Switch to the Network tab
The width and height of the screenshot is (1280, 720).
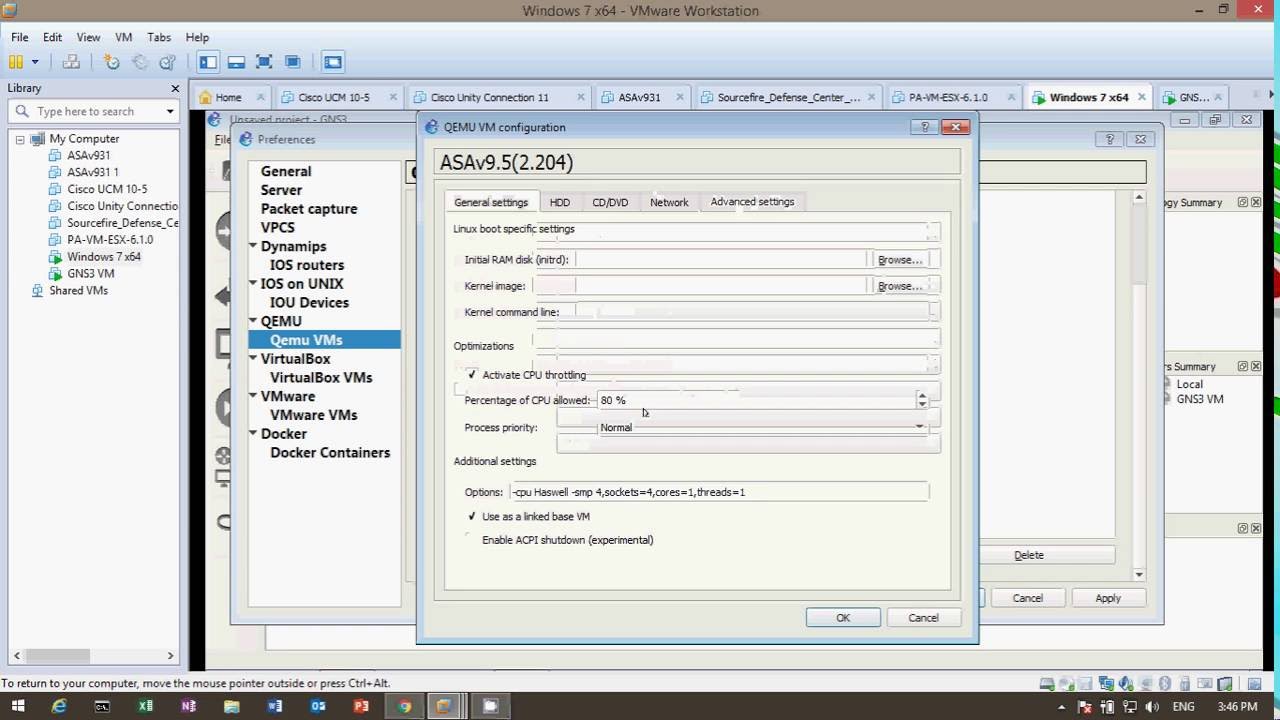pyautogui.click(x=669, y=202)
